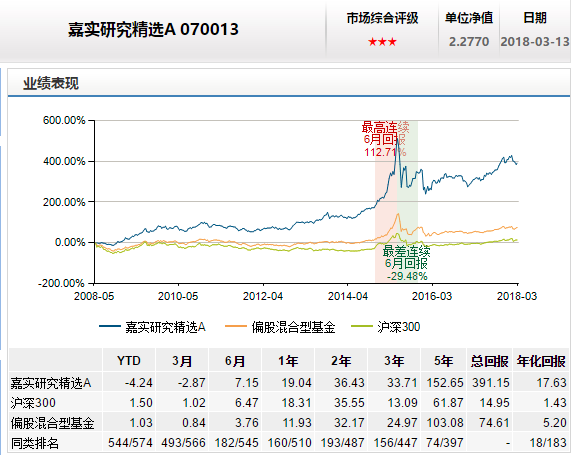The height and width of the screenshot is (455, 571).
Task: Click the green 沪深300 legend line
Action: (362, 326)
